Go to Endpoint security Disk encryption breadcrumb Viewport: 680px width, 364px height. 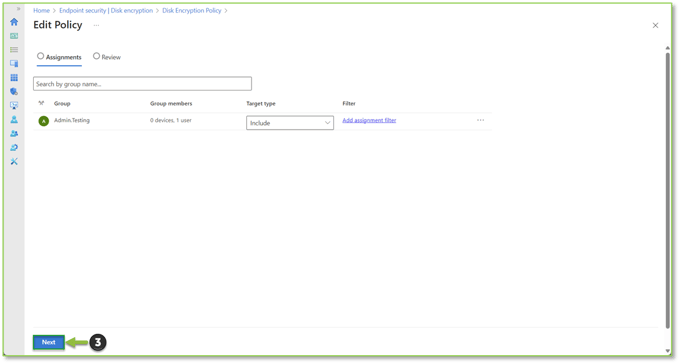pyautogui.click(x=106, y=10)
